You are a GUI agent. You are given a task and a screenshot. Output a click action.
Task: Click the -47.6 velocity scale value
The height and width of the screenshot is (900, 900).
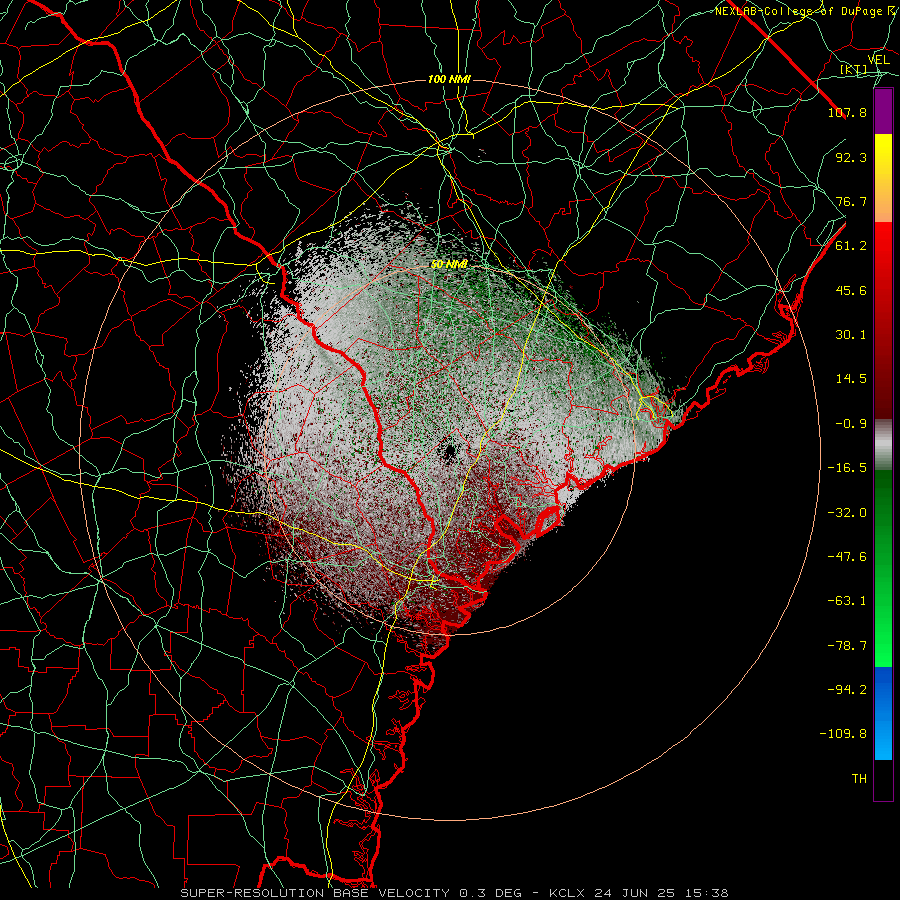click(x=847, y=557)
